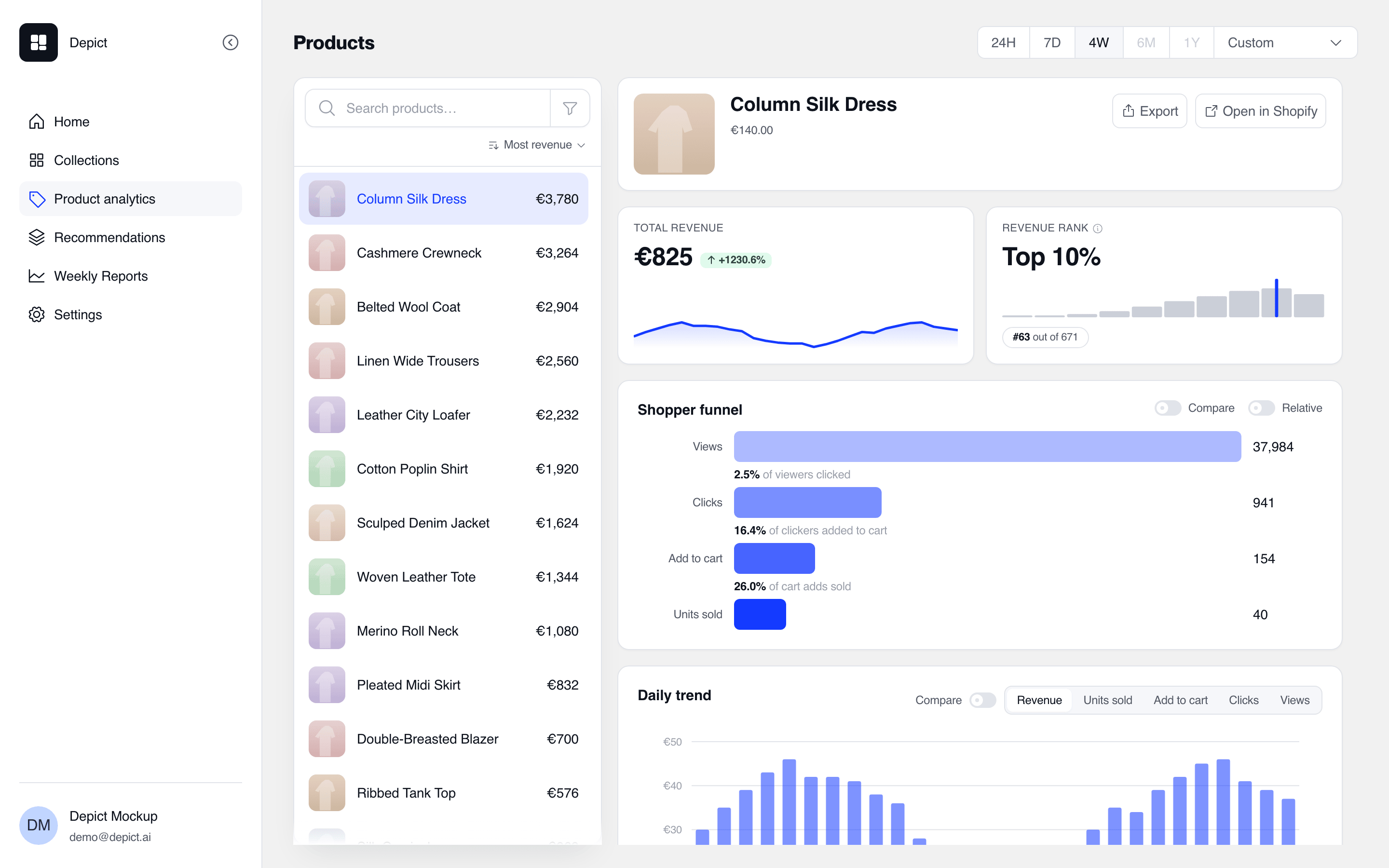This screenshot has width=1389, height=868.
Task: Click the Units sold funnel bar
Action: (760, 614)
